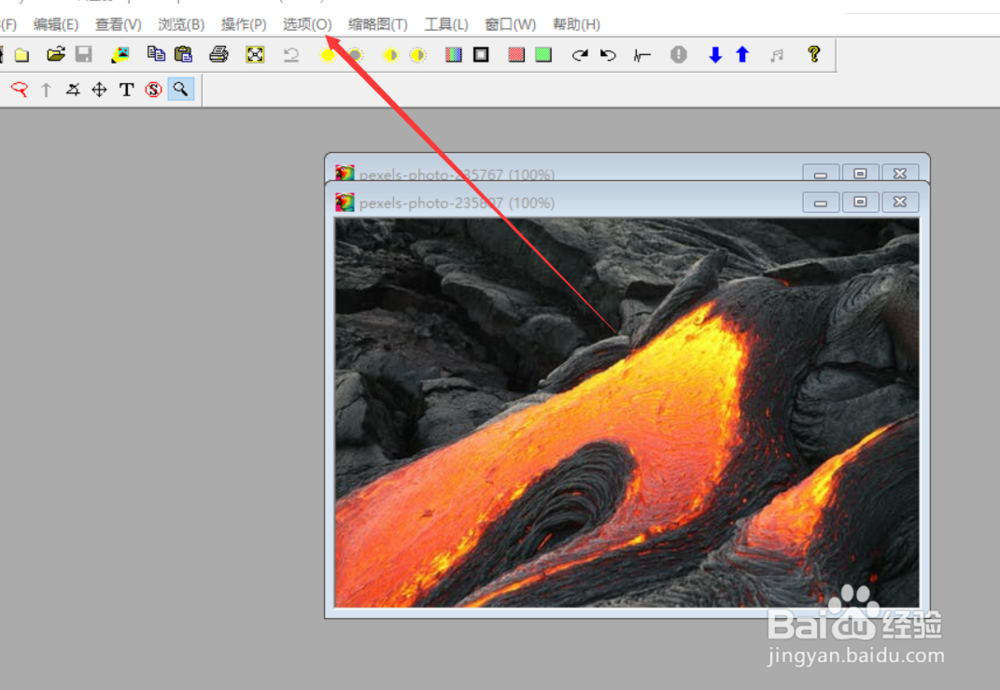Click the red crossed-S stamp tool
The width and height of the screenshot is (1000, 690).
tap(153, 90)
